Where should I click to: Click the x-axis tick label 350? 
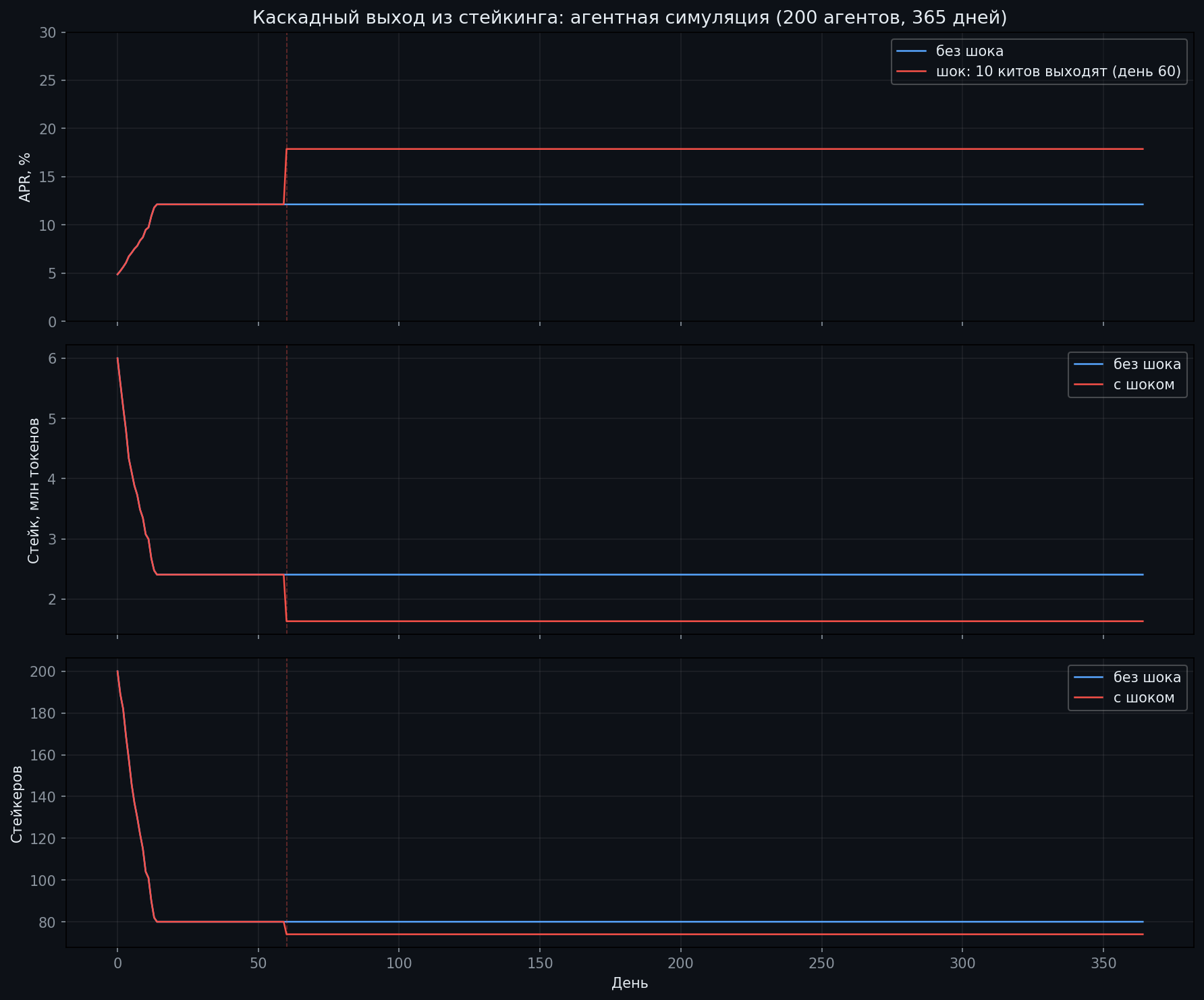click(1103, 962)
